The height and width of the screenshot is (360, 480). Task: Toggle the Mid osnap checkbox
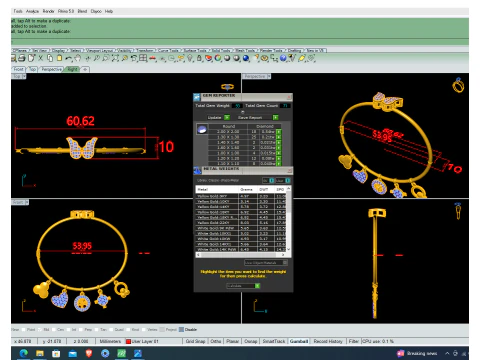point(40,330)
